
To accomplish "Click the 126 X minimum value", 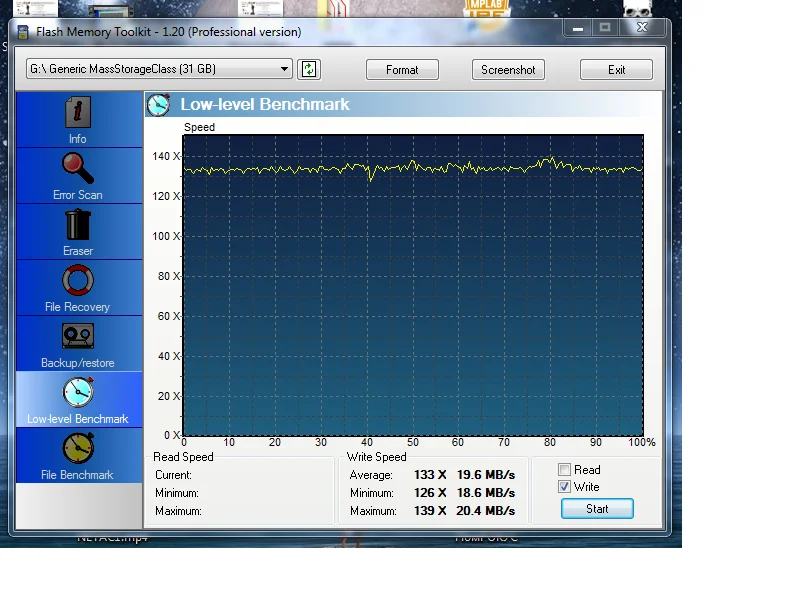I will (430, 493).
